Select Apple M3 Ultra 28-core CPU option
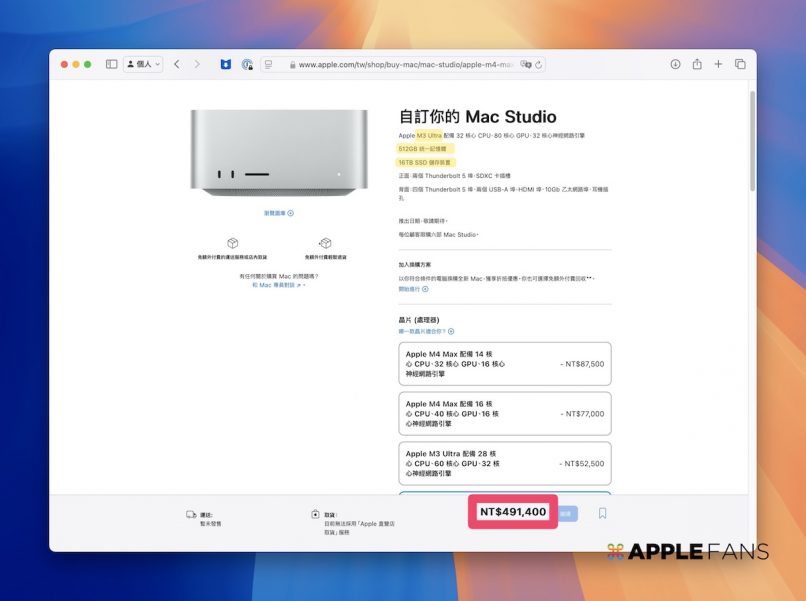The height and width of the screenshot is (601, 806). pos(504,463)
